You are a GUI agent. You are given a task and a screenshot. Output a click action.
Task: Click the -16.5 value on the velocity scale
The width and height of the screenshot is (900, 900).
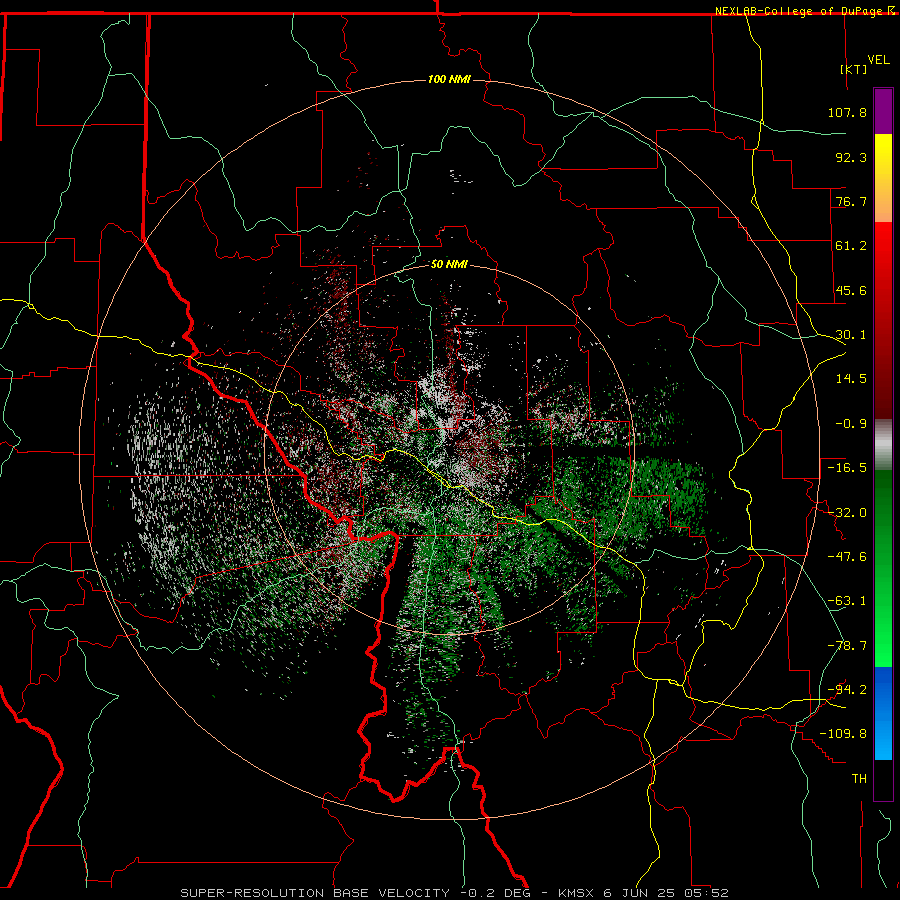point(847,468)
